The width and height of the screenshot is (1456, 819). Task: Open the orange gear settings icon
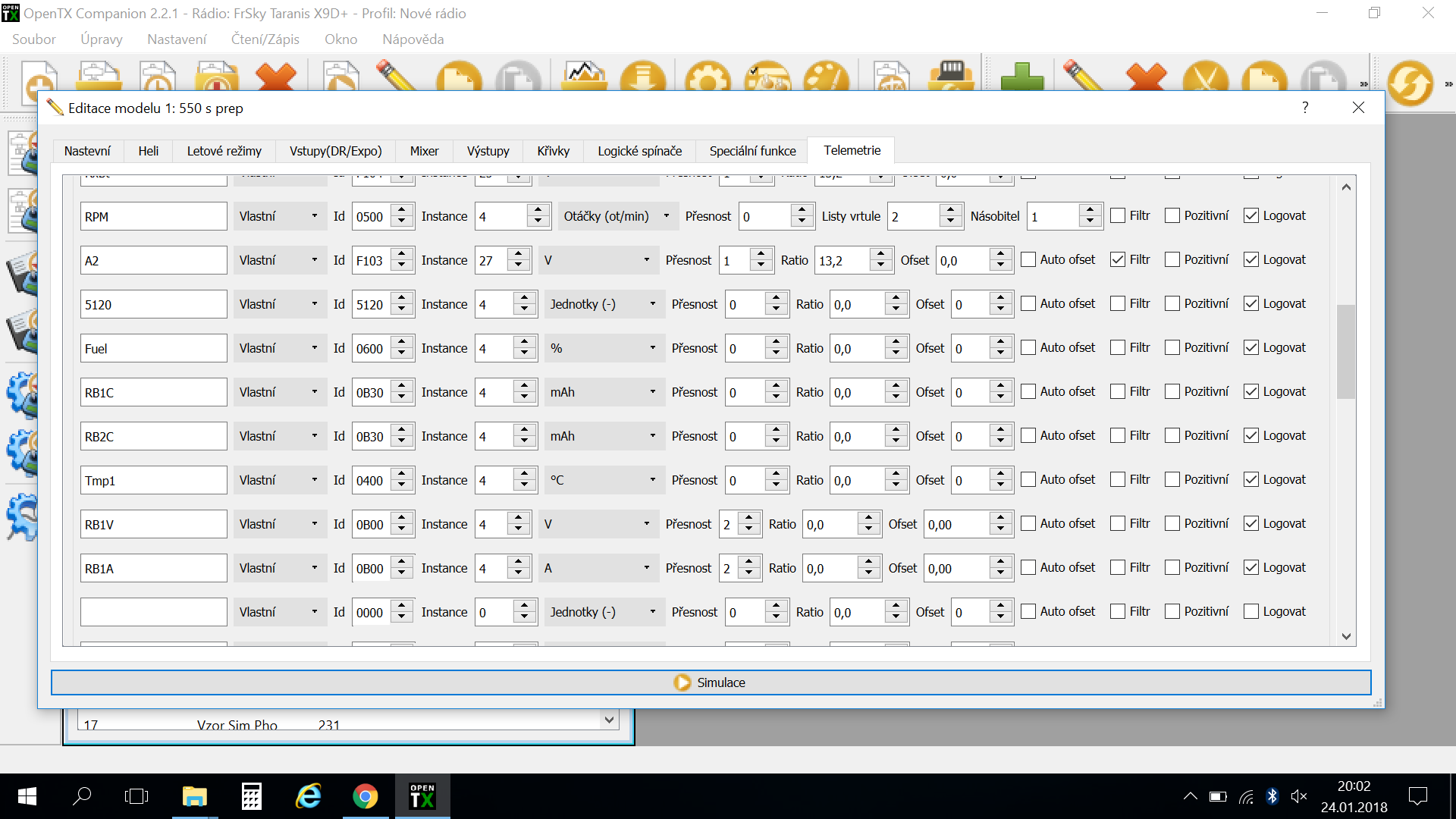[x=707, y=78]
